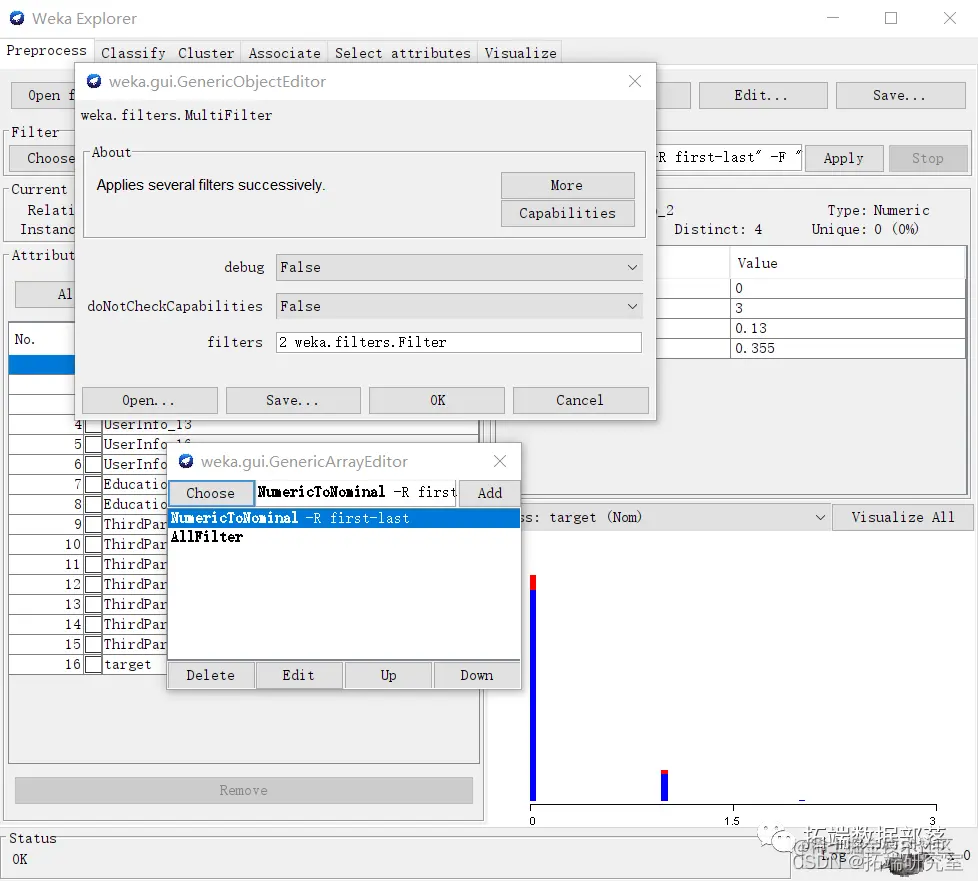Select the AllFilter list entry

click(344, 537)
